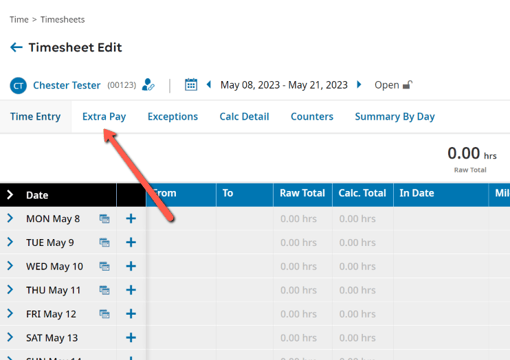Expand all rows via the Date header chevron
The height and width of the screenshot is (360, 510).
10,195
